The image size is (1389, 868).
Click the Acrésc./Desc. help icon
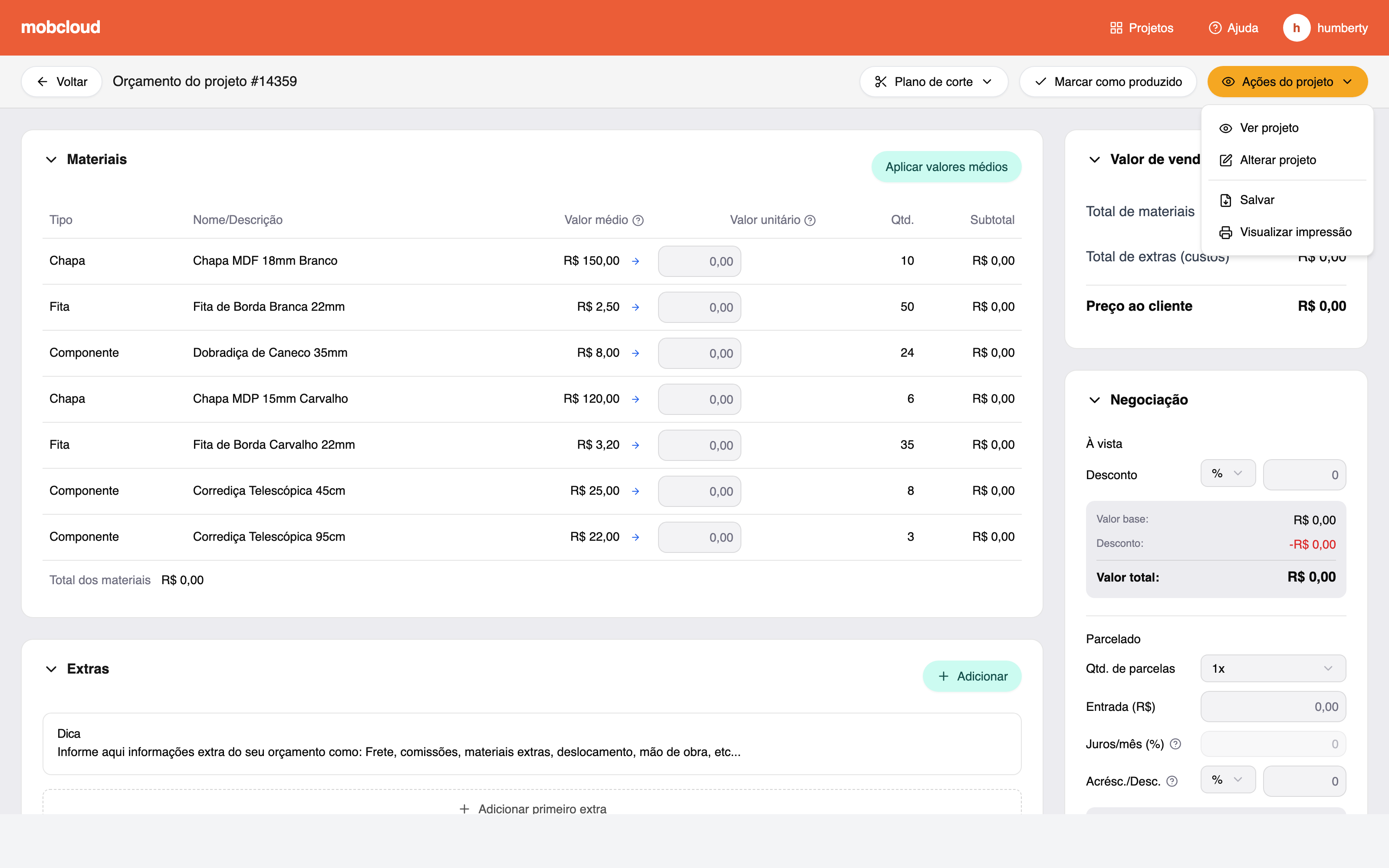pos(1172,781)
